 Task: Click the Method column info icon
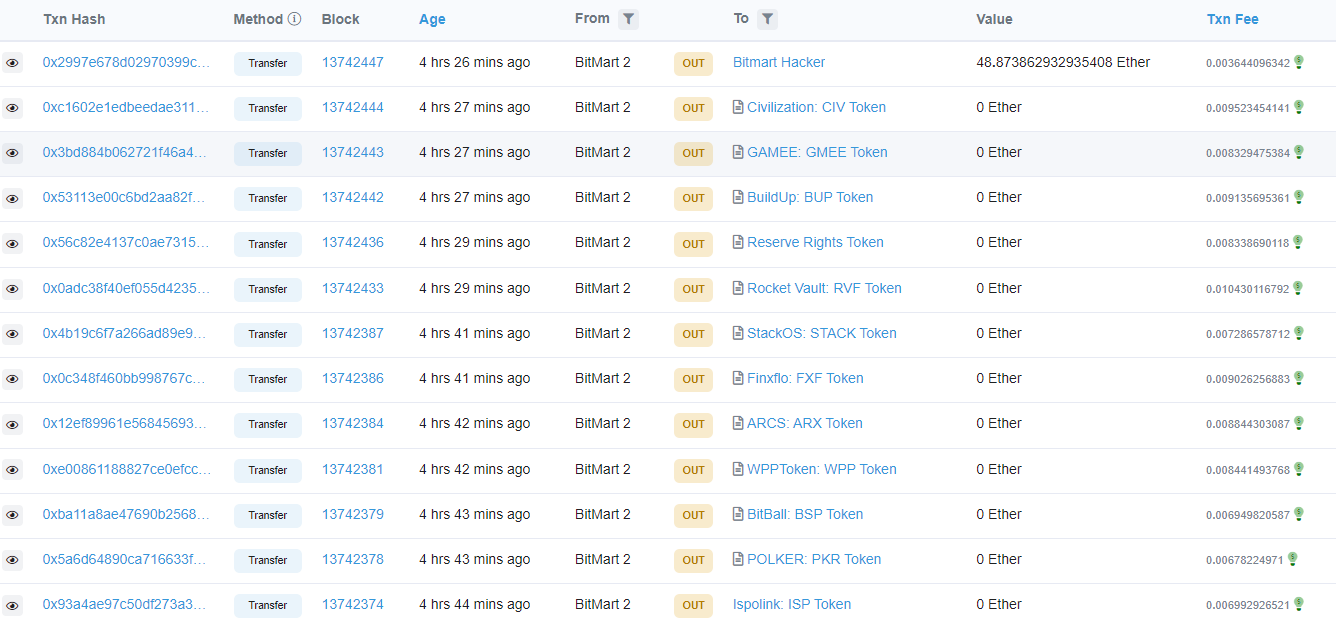(294, 19)
